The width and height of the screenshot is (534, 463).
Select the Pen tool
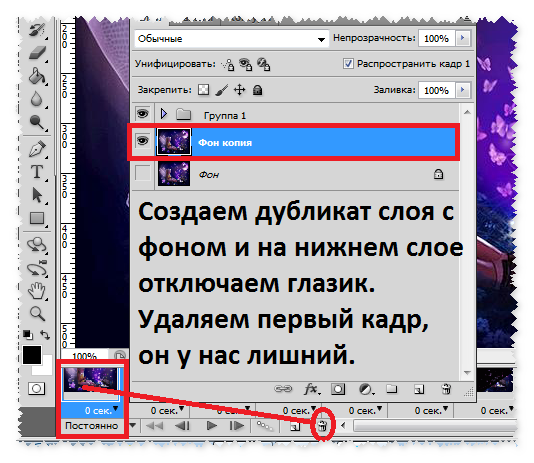pos(37,149)
